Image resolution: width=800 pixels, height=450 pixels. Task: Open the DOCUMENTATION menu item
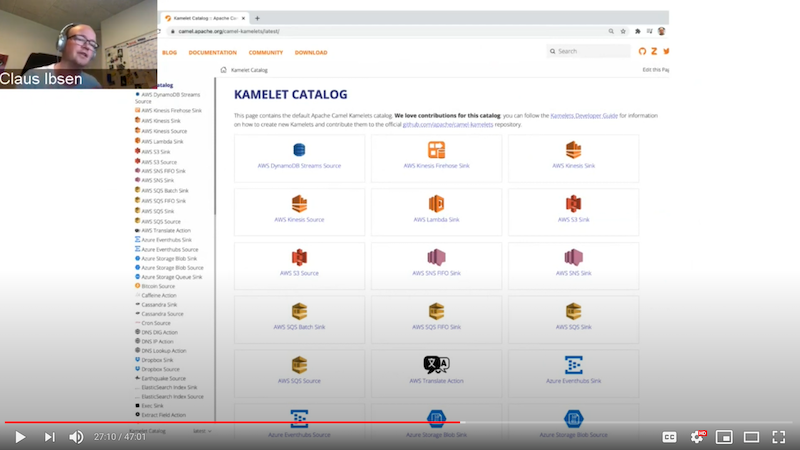(x=213, y=52)
